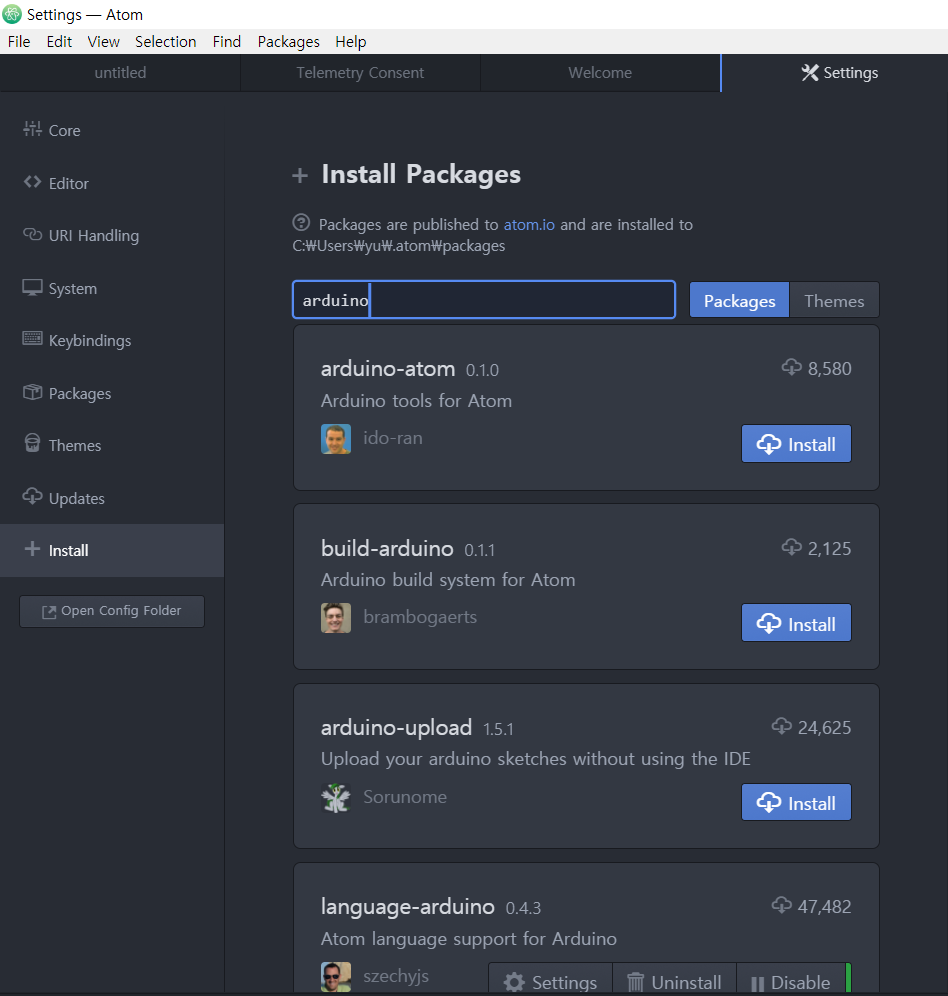Click the arduino-upload download count icon
The image size is (948, 996).
pyautogui.click(x=782, y=726)
